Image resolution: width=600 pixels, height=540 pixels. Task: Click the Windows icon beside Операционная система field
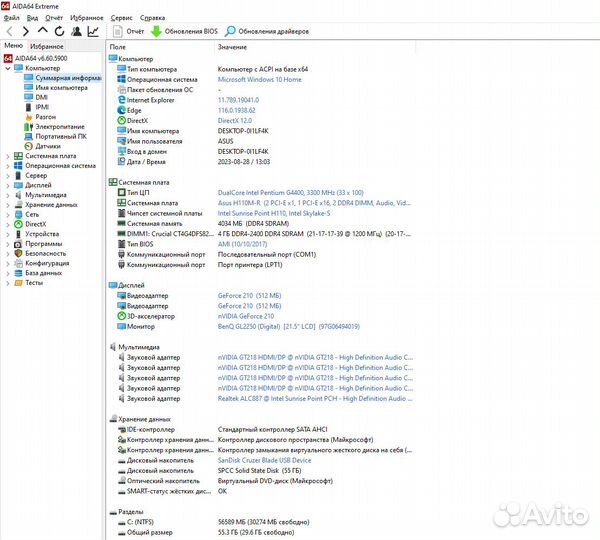[122, 79]
